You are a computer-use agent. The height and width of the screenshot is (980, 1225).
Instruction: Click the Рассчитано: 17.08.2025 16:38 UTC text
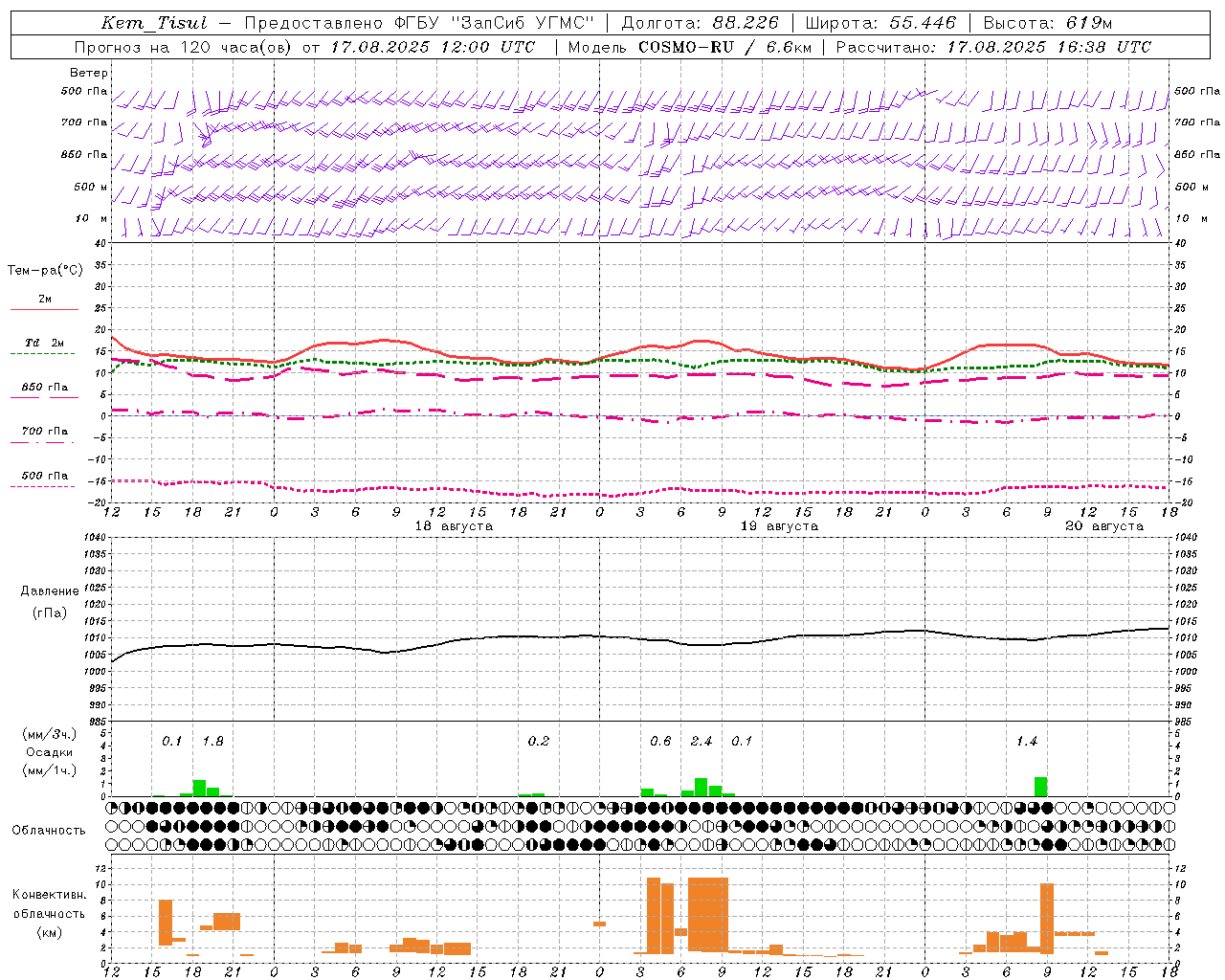(x=993, y=47)
